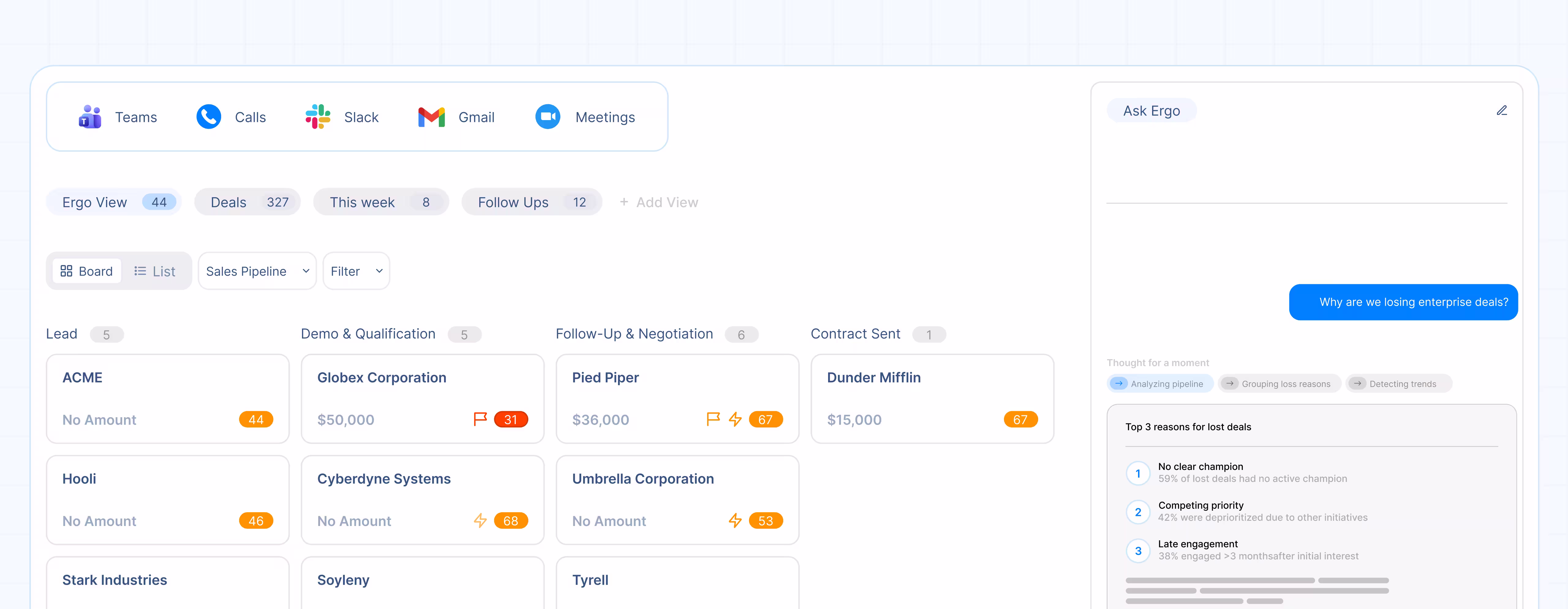Open the Sales Pipeline dropdown

258,271
